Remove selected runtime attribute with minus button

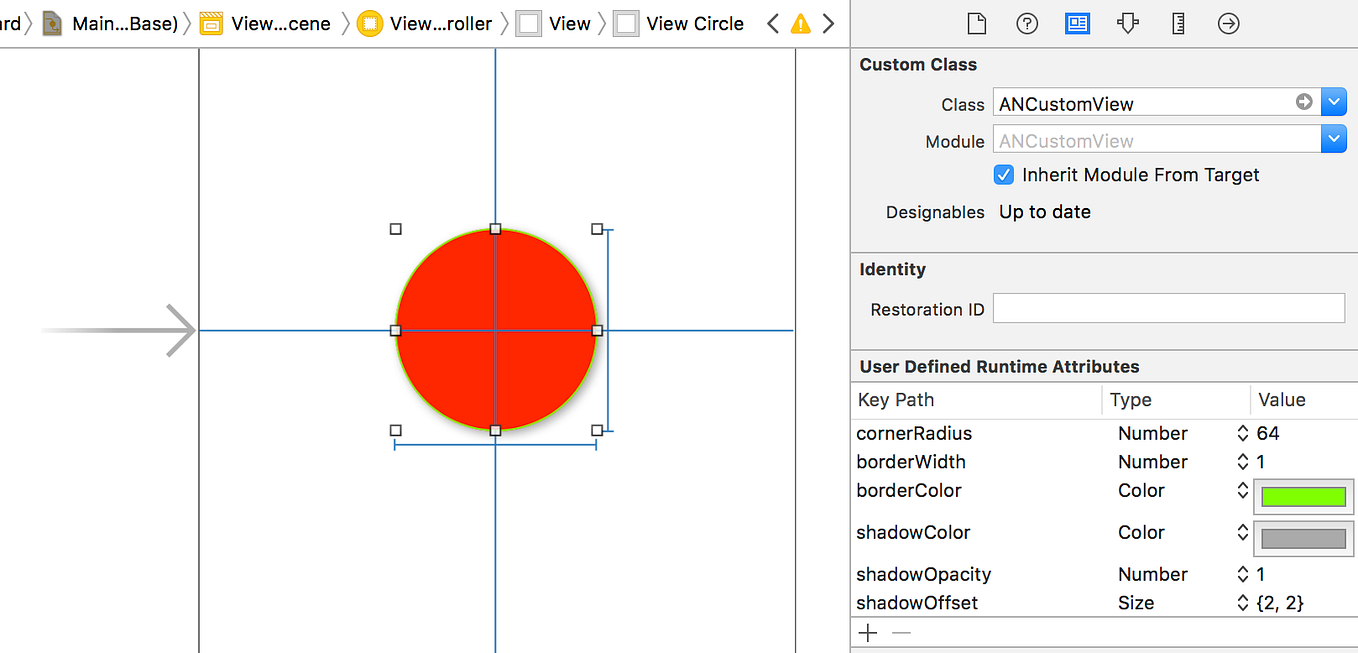pos(900,632)
